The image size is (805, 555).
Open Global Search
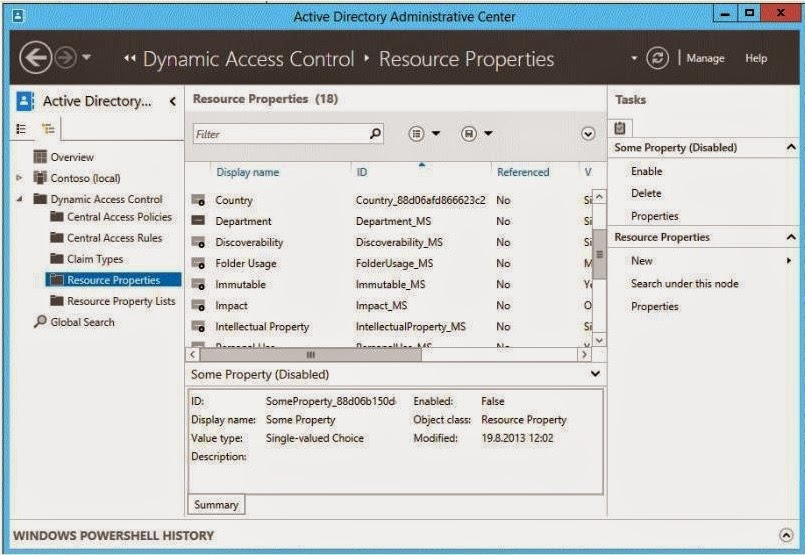82,322
